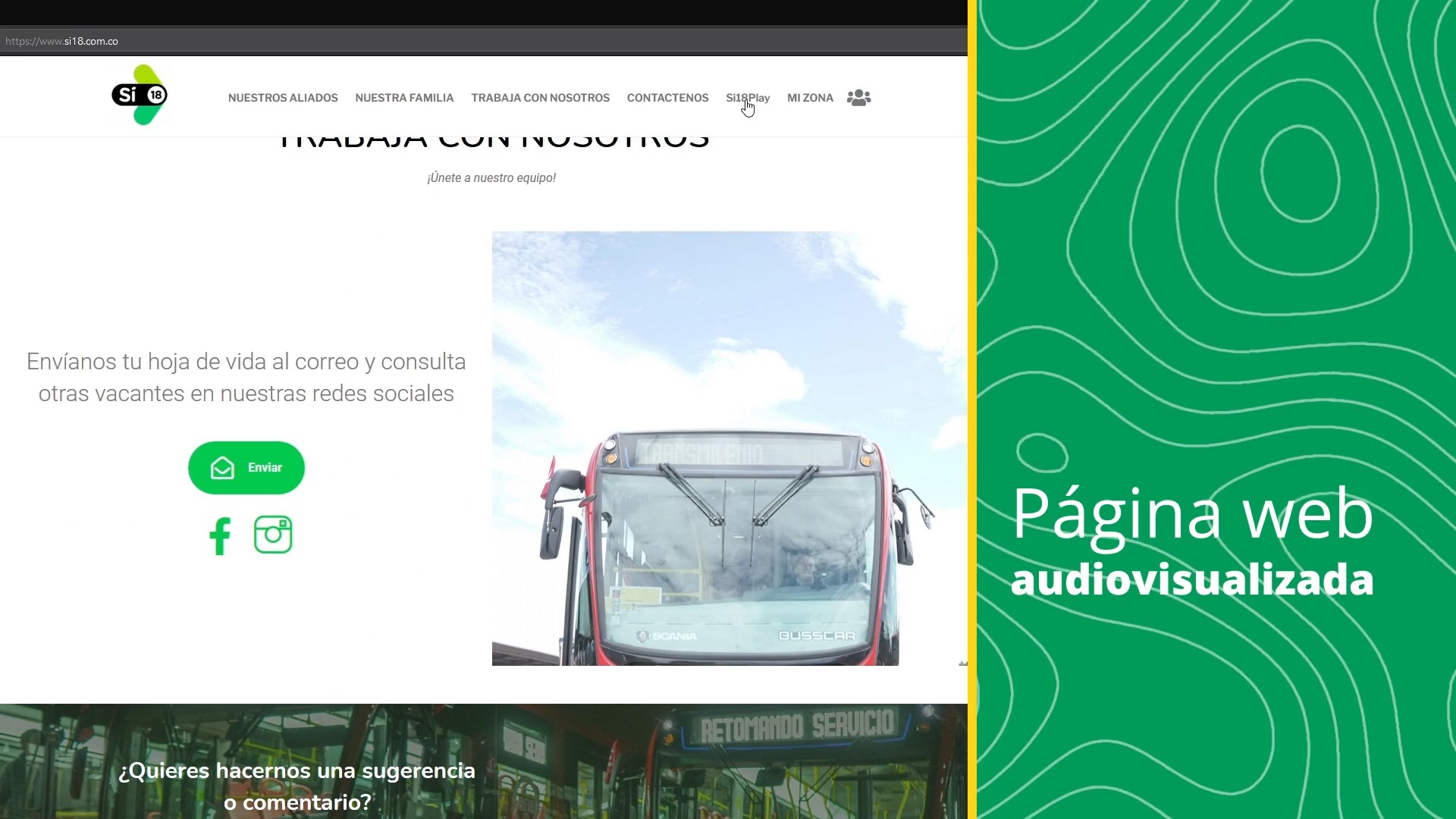This screenshot has width=1456, height=819.
Task: Open the Instagram profile icon
Action: point(273,535)
